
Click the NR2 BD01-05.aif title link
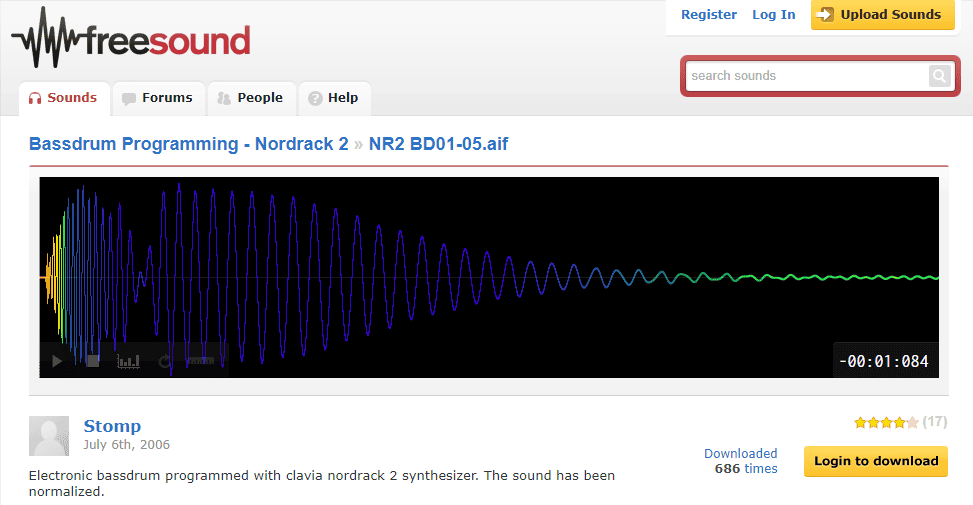pos(438,144)
